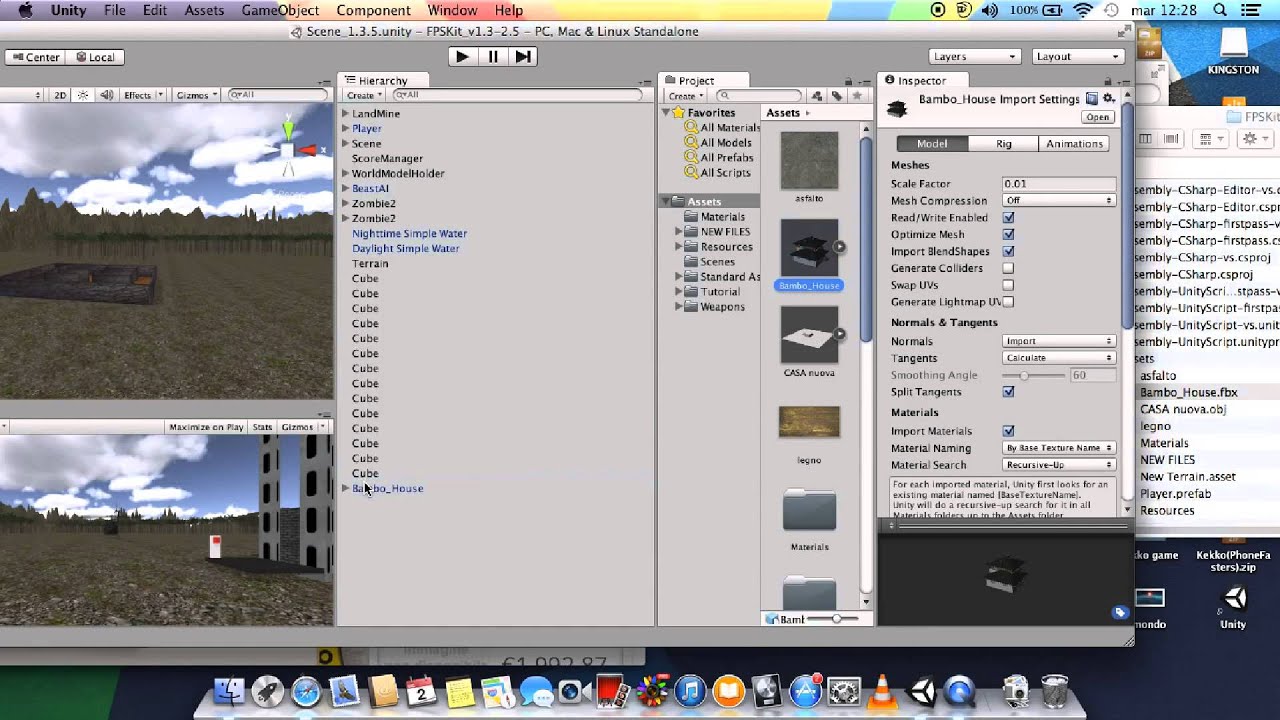This screenshot has height=720, width=1280.
Task: Click Open button in Inspector
Action: click(x=1098, y=117)
